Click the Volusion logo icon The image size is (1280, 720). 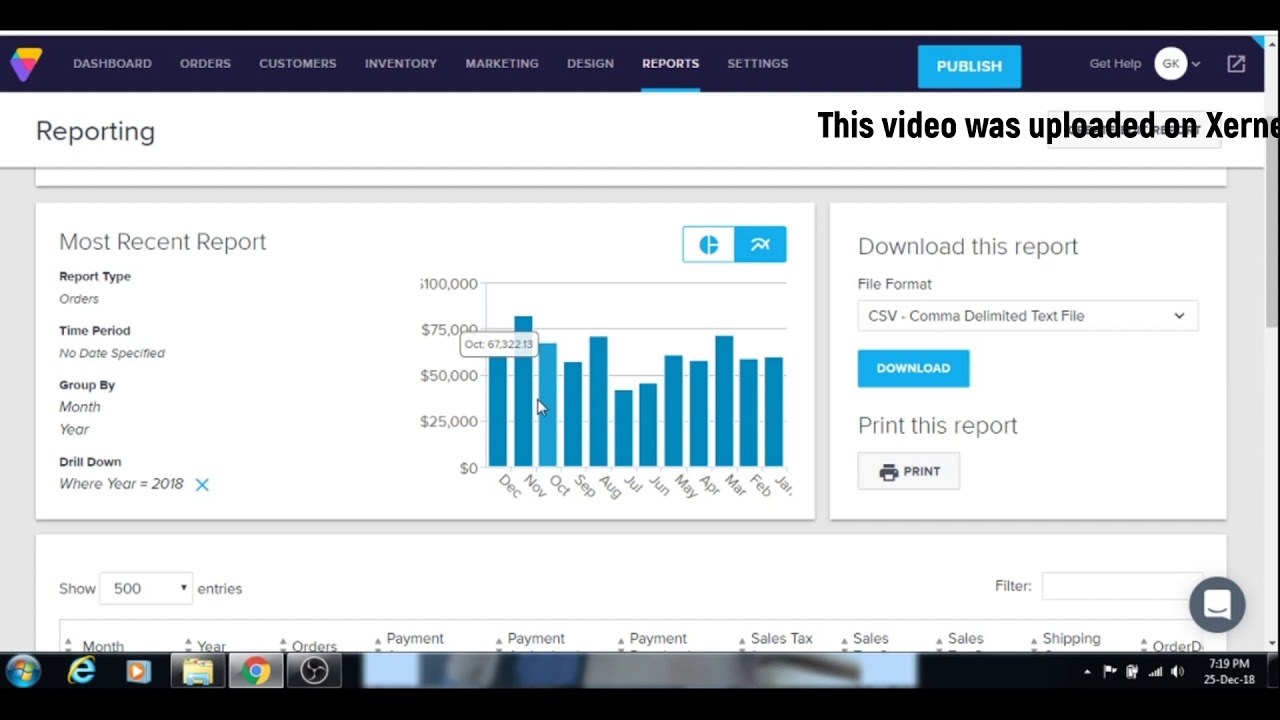pyautogui.click(x=26, y=64)
